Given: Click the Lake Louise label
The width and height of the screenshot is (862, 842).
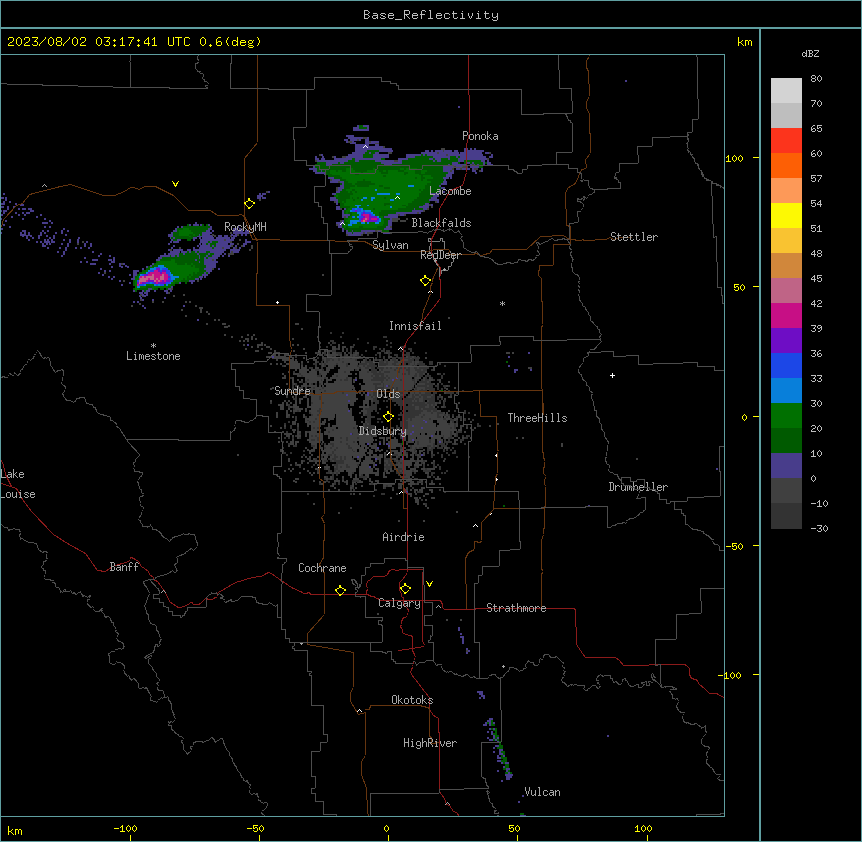Looking at the screenshot, I should 17,484.
